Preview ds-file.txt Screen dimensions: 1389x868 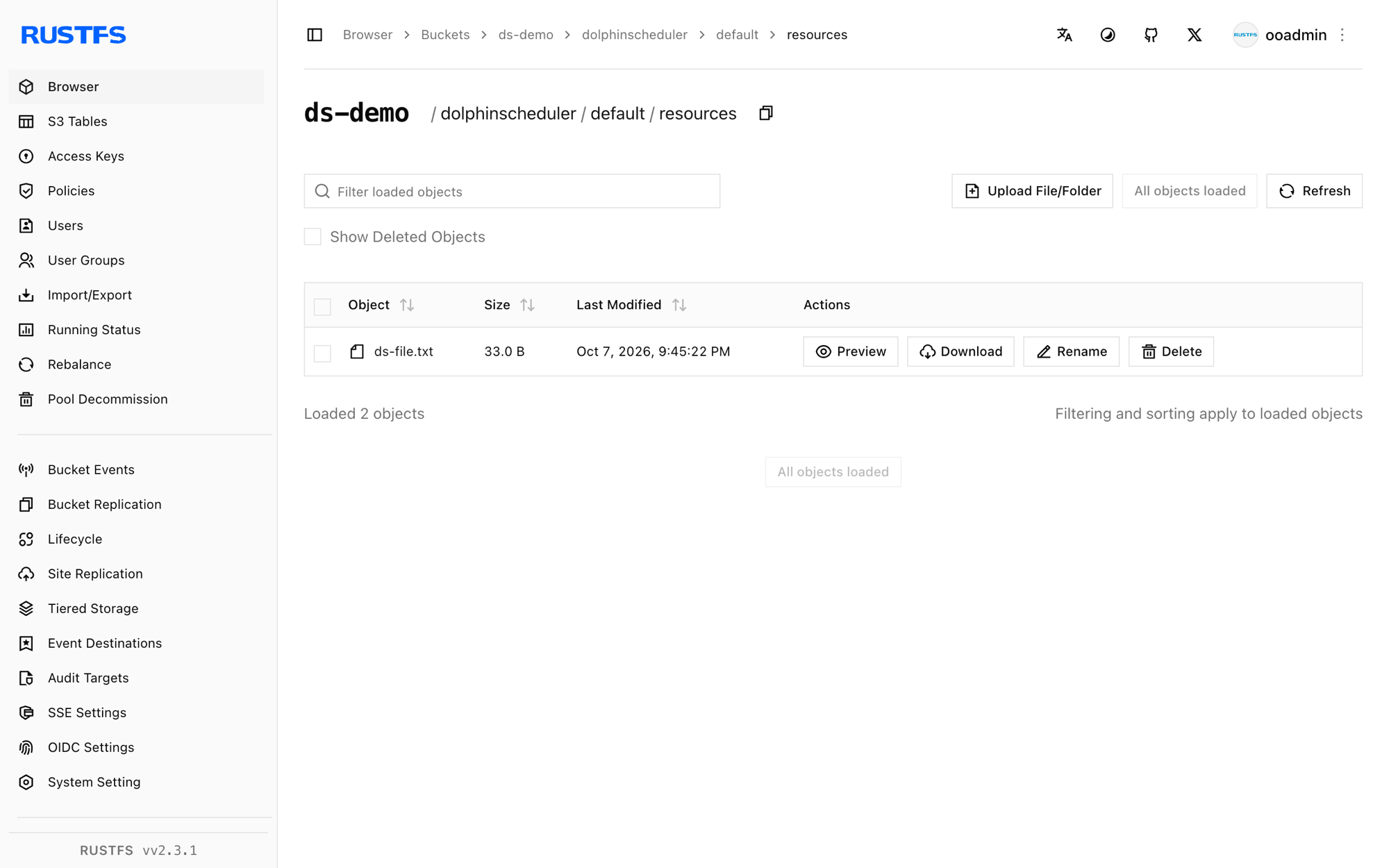[x=850, y=351]
